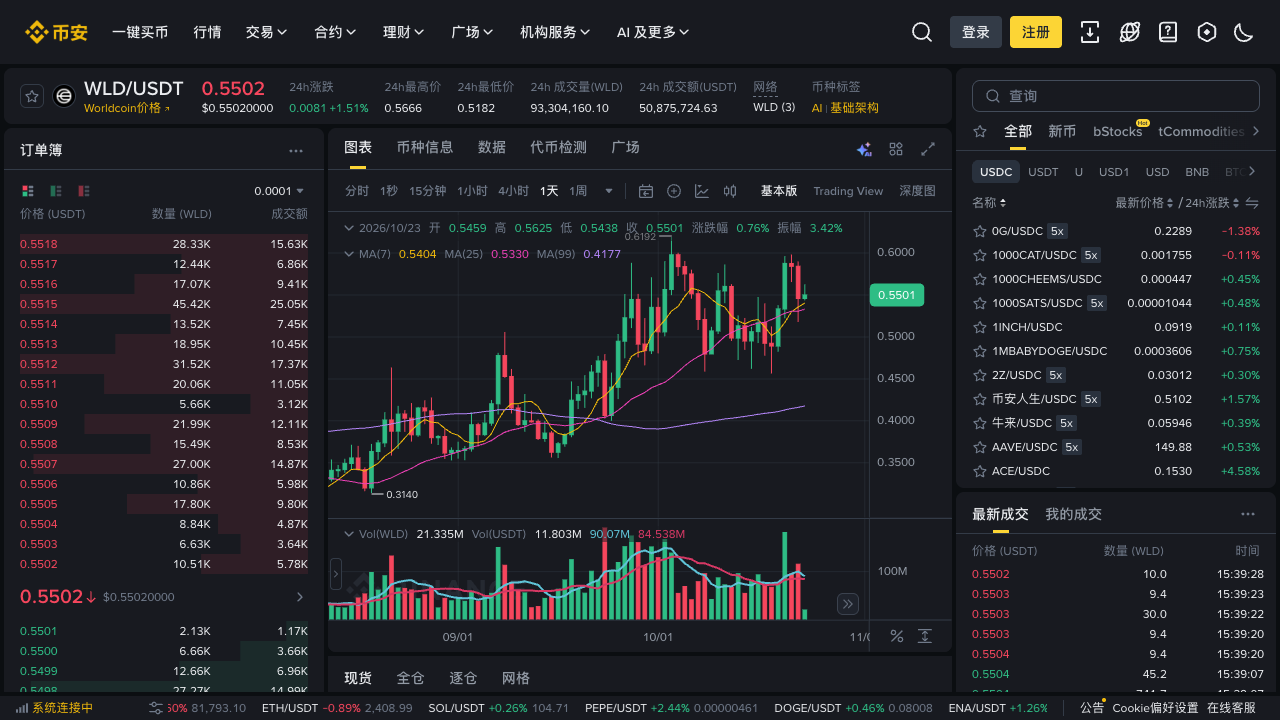Open order book precision 0.0001 dropdown
Image resolution: width=1280 pixels, height=720 pixels.
pos(279,191)
